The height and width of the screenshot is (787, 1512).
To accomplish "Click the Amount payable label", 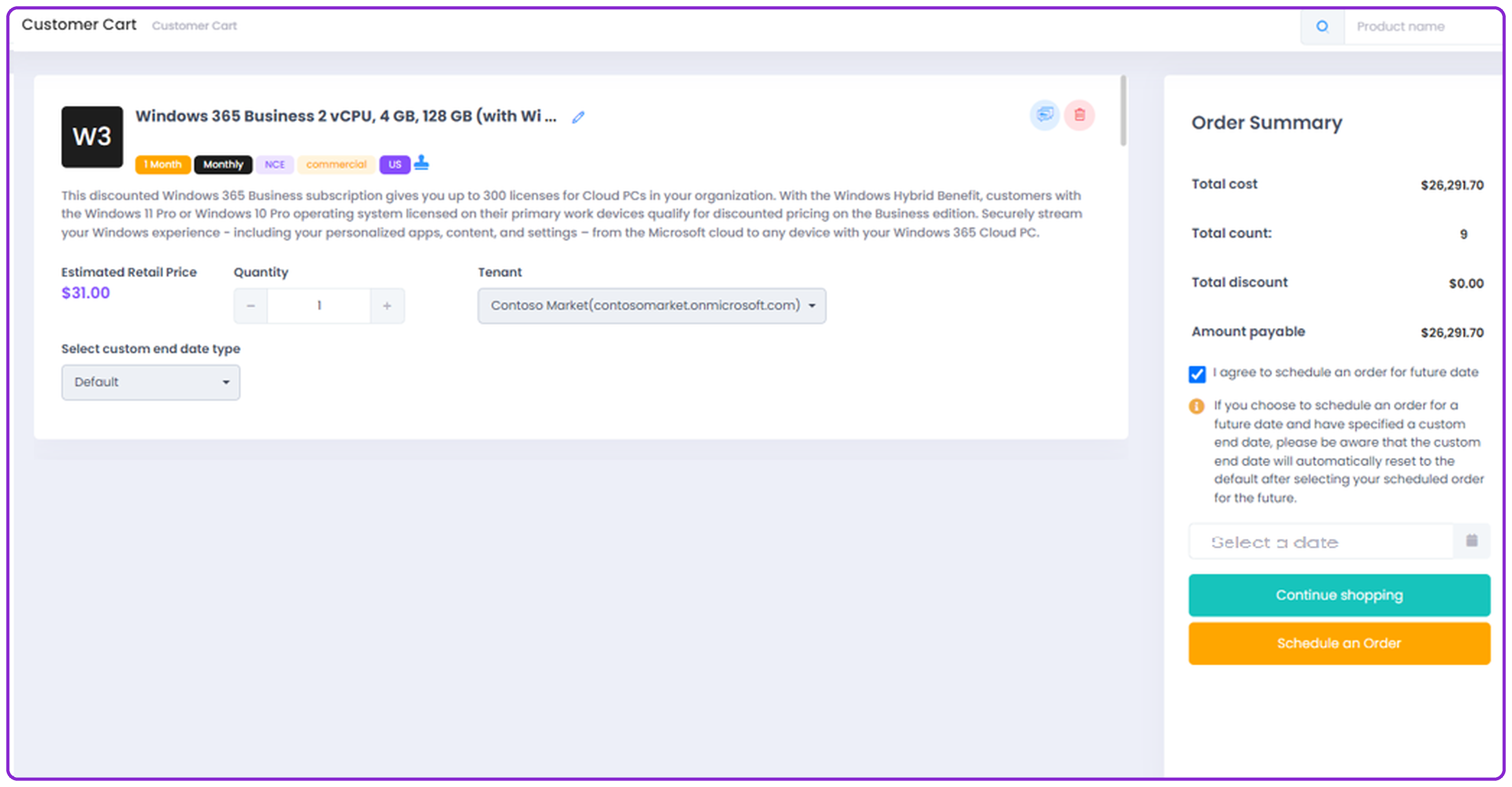I will click(1248, 332).
